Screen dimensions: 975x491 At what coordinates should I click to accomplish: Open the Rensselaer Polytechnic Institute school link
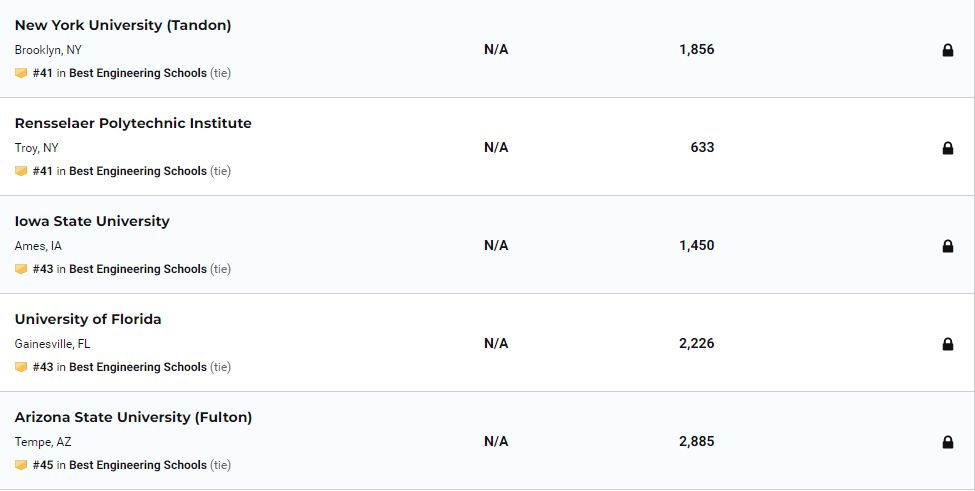click(133, 123)
